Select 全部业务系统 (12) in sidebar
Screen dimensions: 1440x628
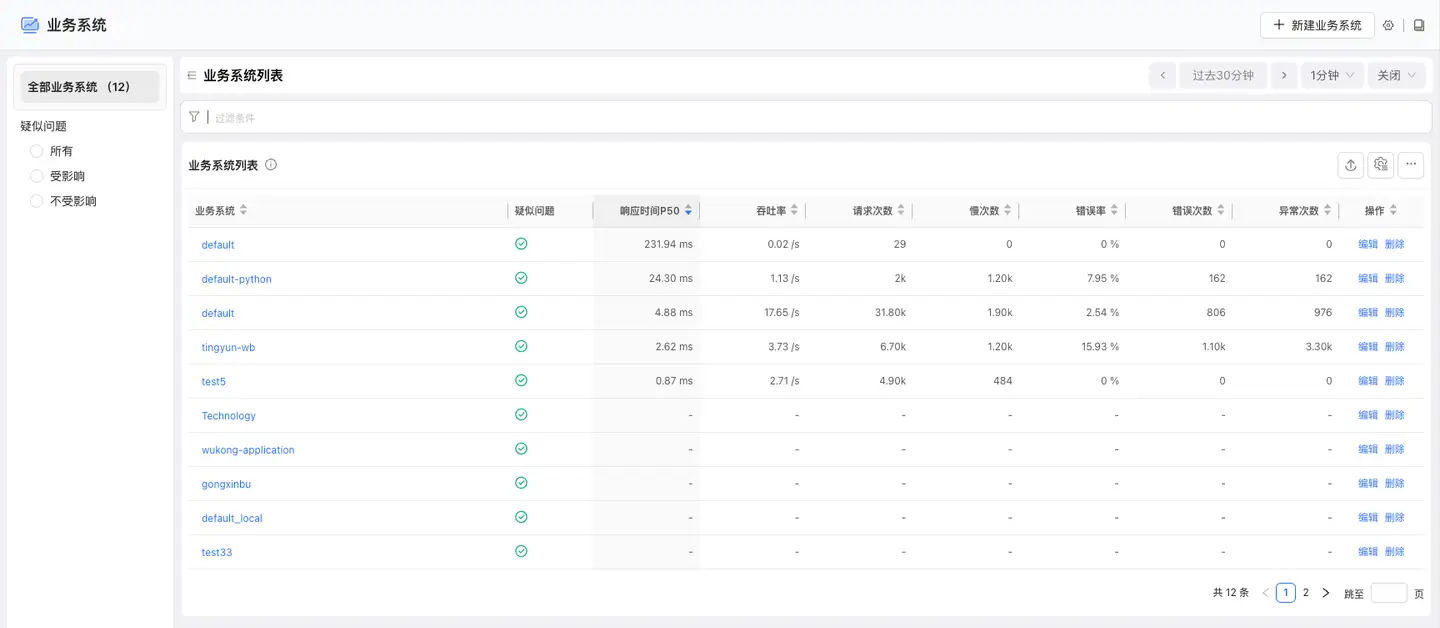coord(89,87)
